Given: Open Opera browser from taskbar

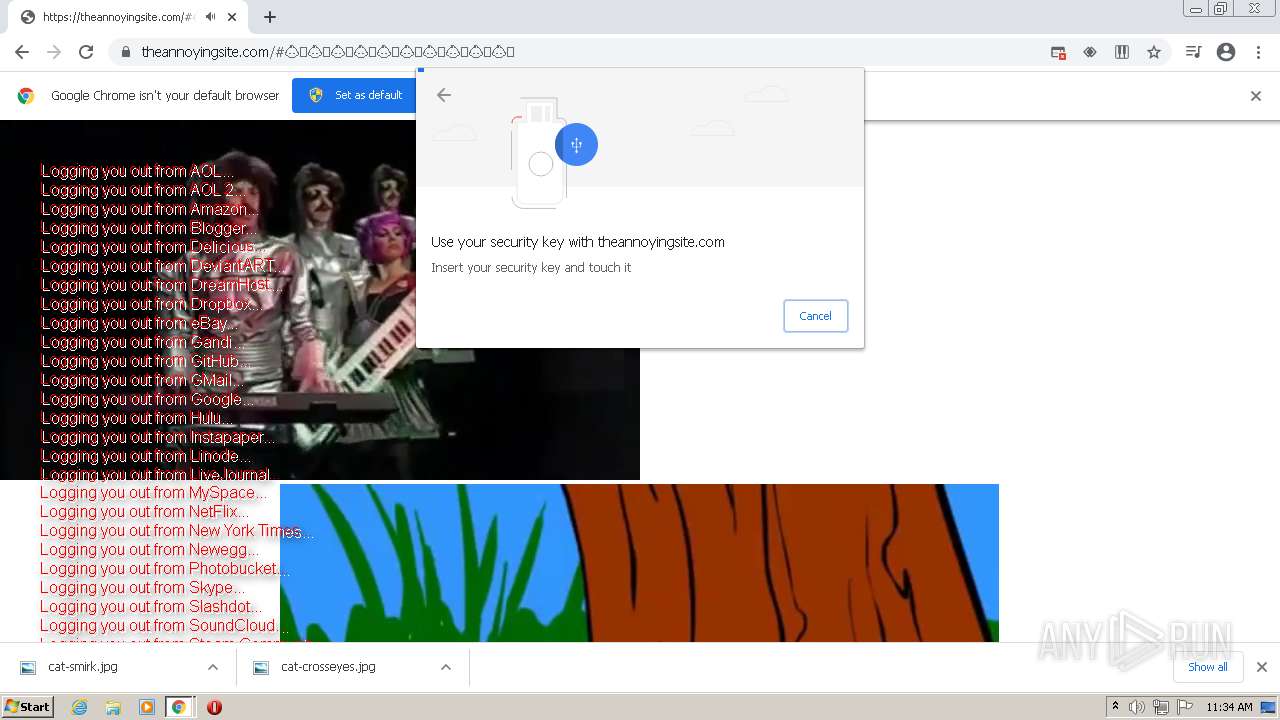Looking at the screenshot, I should [x=214, y=707].
